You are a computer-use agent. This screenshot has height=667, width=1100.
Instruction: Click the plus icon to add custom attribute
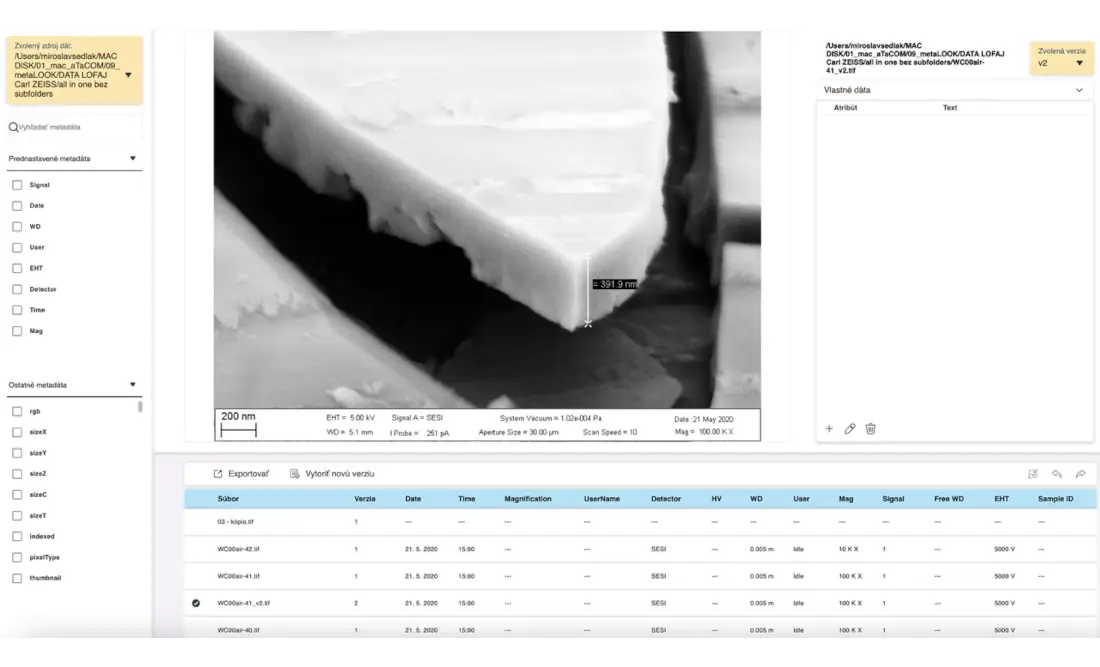(x=829, y=429)
